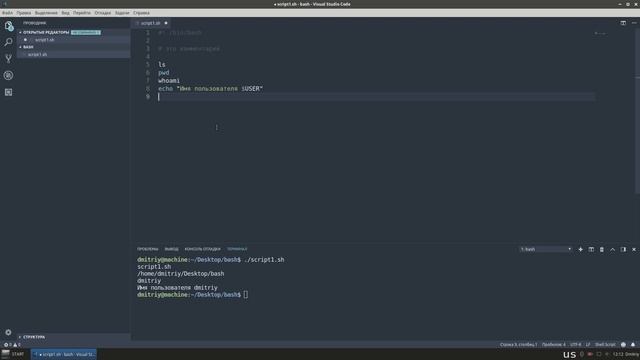Open the Задачи menu
640x360 pixels.
point(122,13)
